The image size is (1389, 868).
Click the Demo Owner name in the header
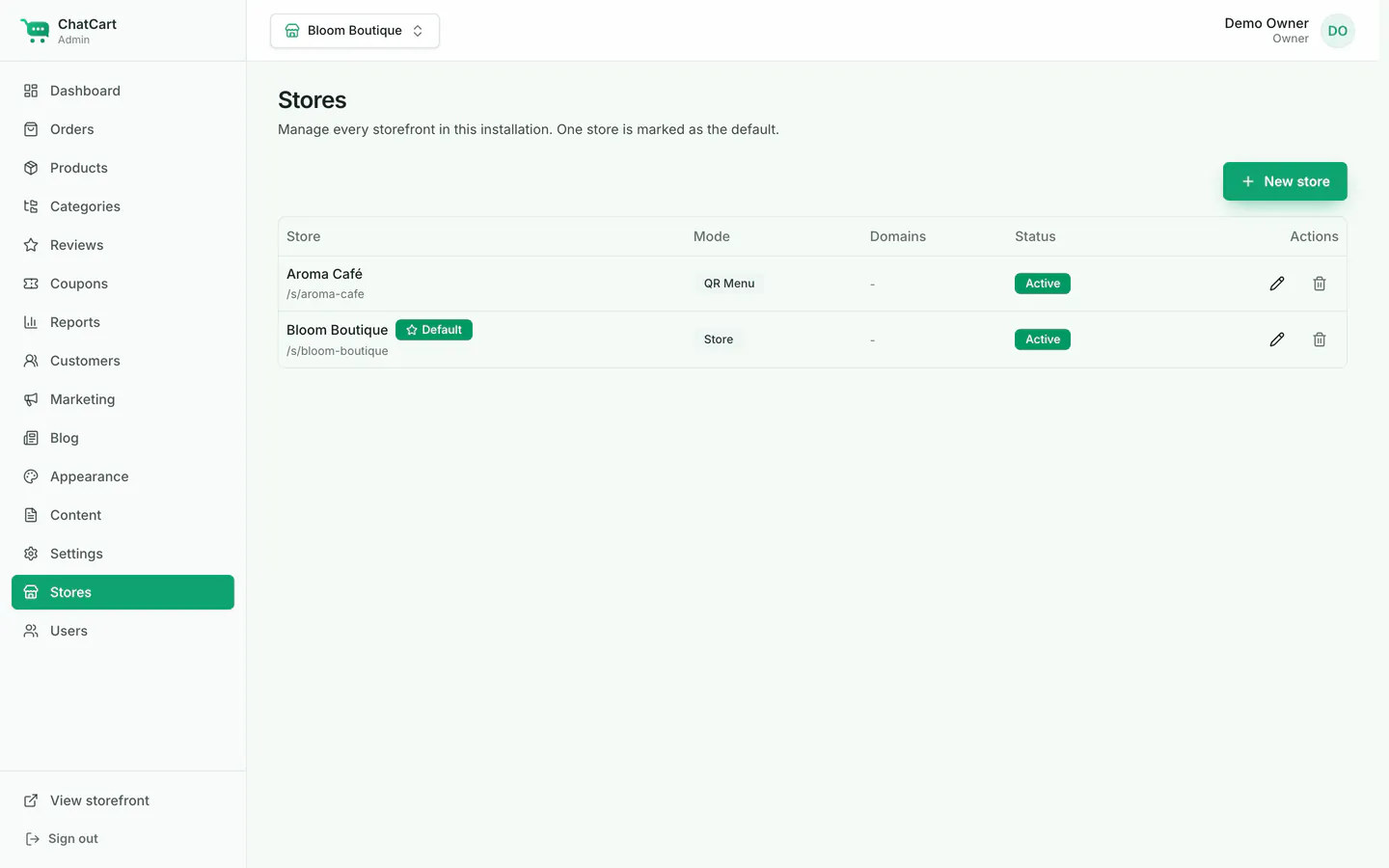(x=1266, y=23)
